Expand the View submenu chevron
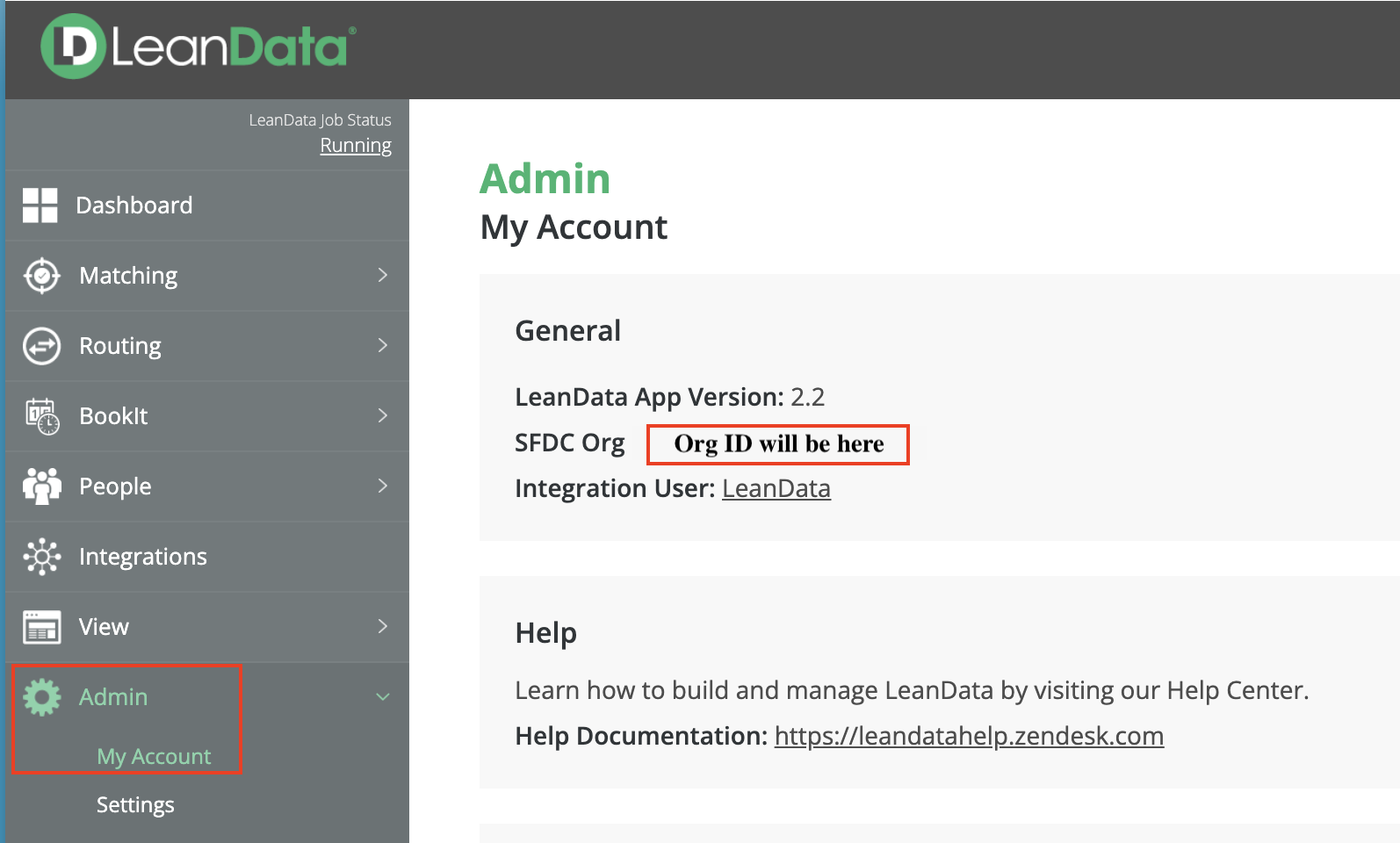1400x843 pixels. pos(382,627)
